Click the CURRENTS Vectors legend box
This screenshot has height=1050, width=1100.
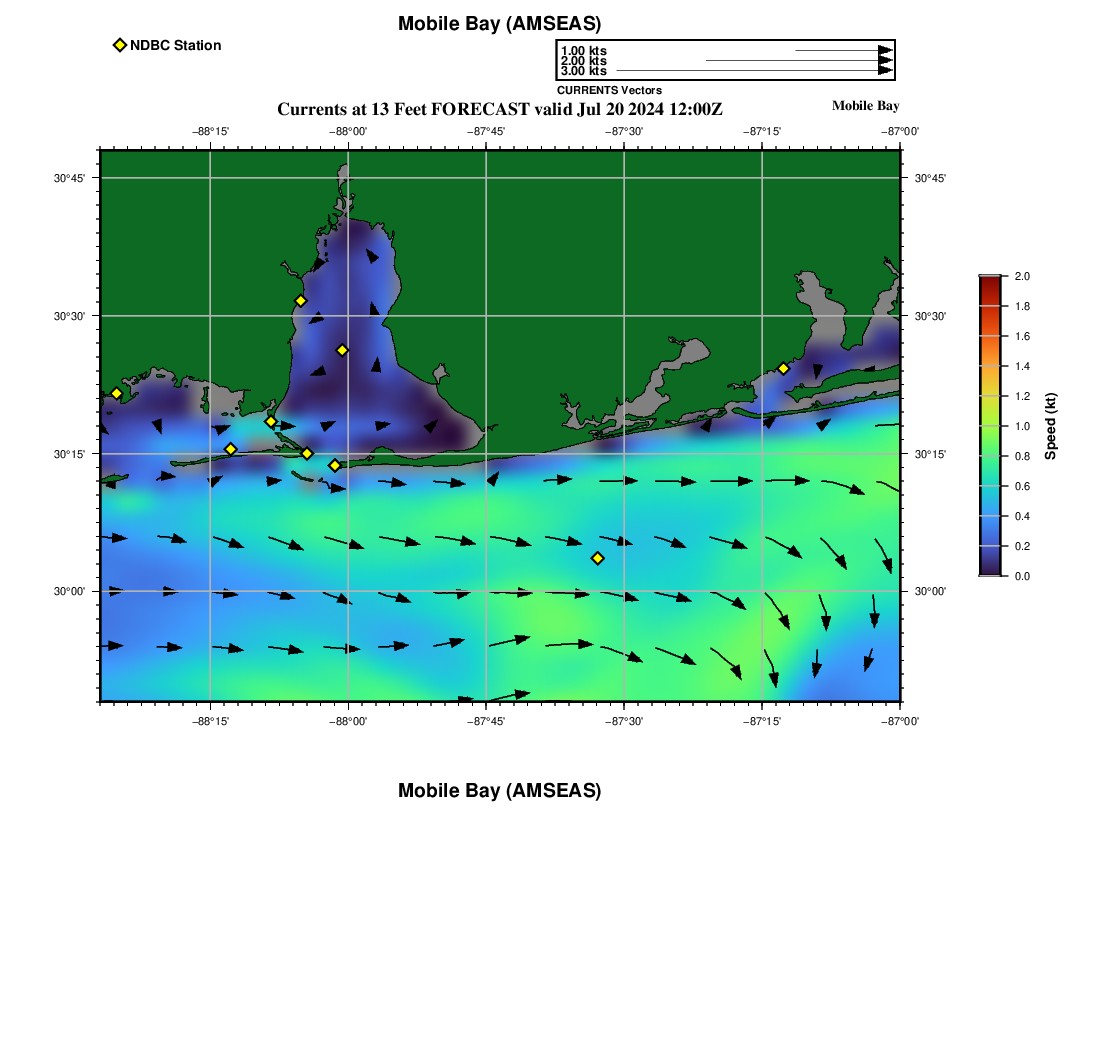click(725, 60)
